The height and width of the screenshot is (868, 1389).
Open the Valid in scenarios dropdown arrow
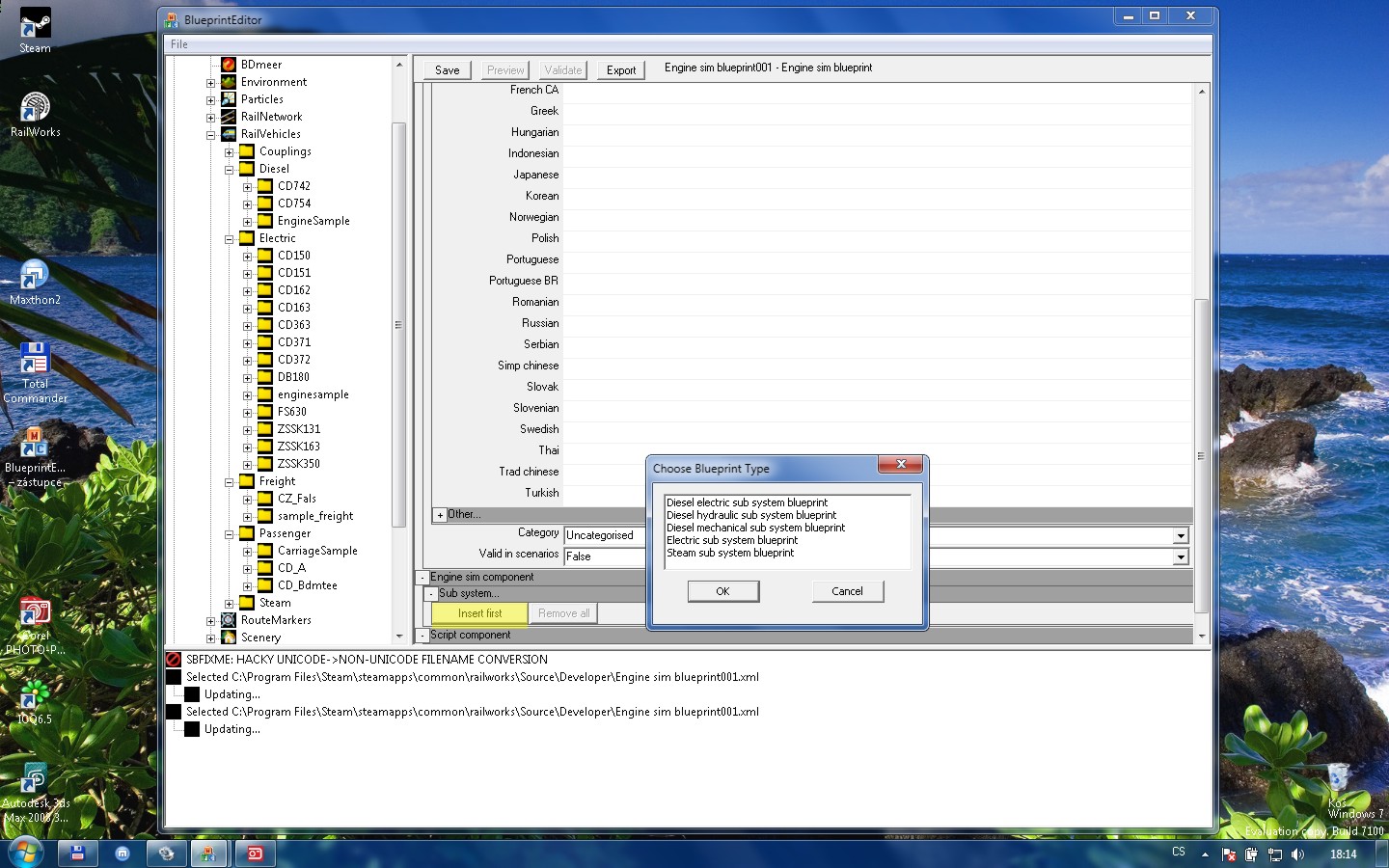[1181, 556]
